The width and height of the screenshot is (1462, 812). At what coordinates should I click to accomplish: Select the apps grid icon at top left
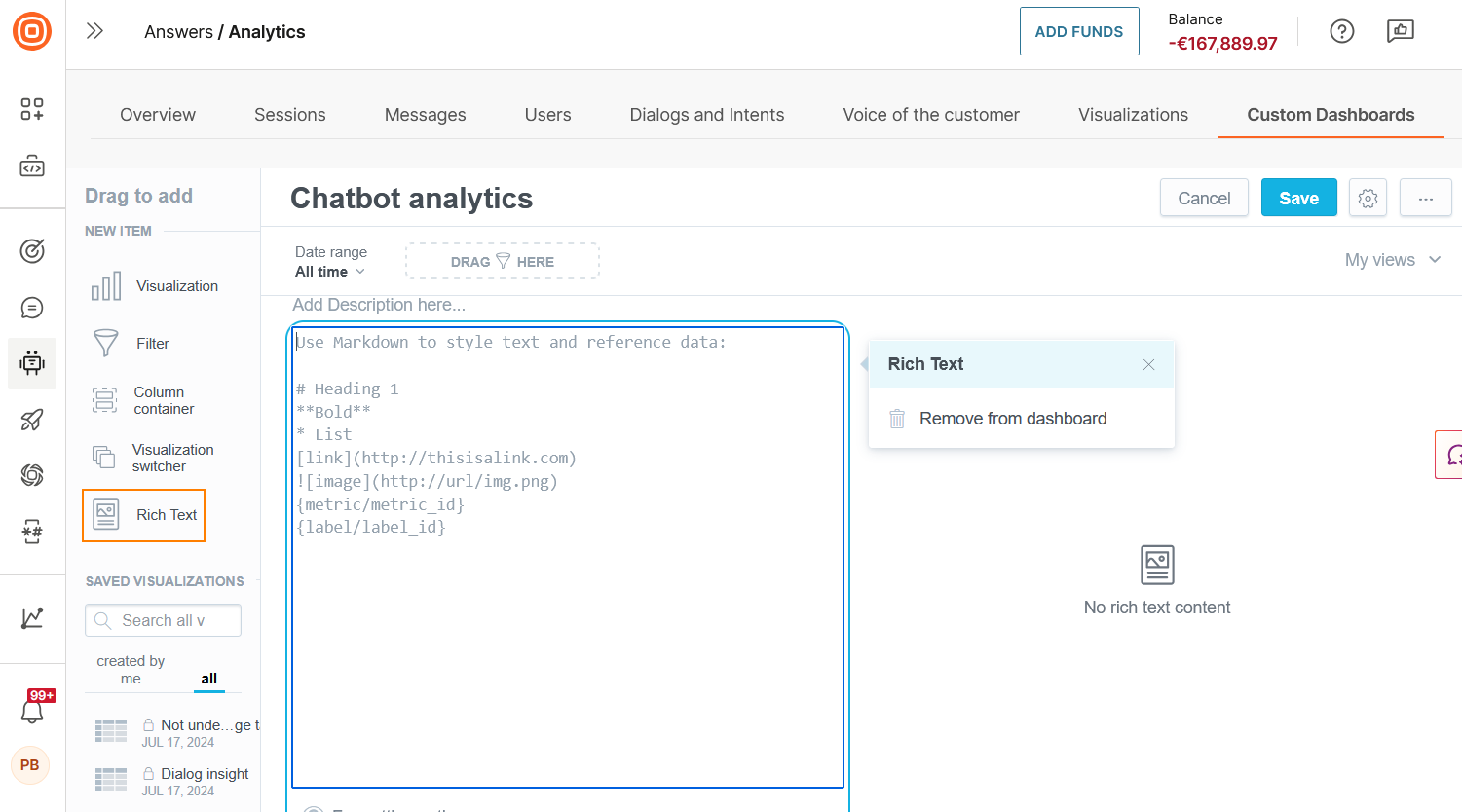pos(32,110)
